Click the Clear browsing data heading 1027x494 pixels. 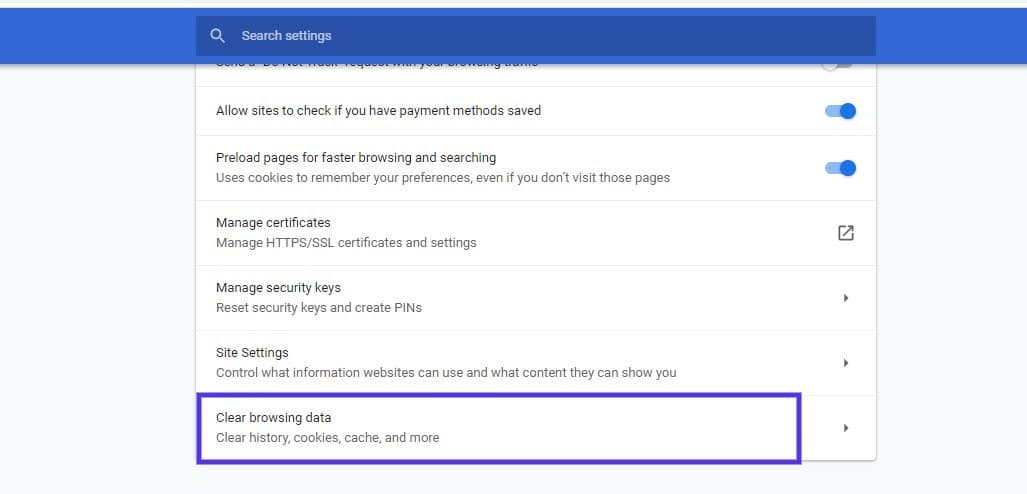pos(273,418)
